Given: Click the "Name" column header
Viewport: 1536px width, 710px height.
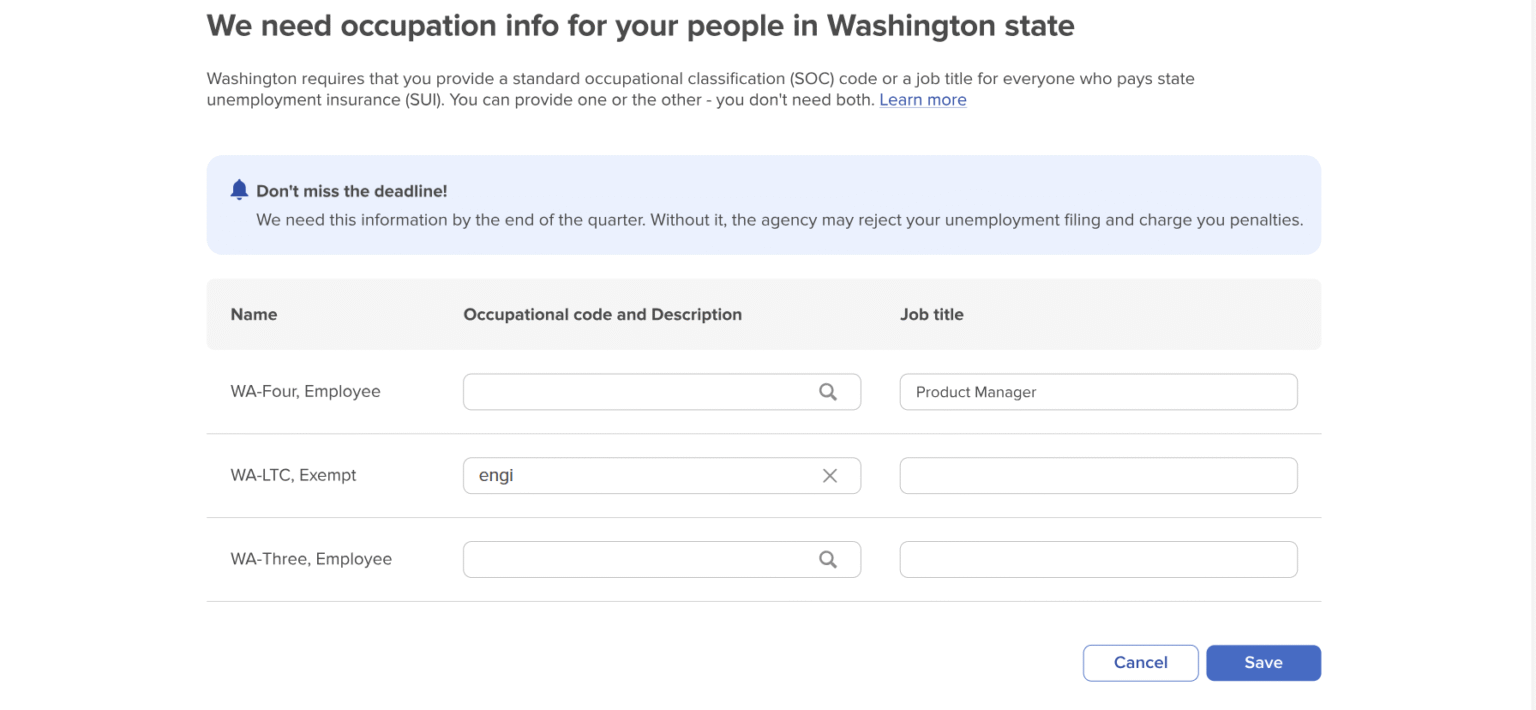Looking at the screenshot, I should tap(253, 314).
